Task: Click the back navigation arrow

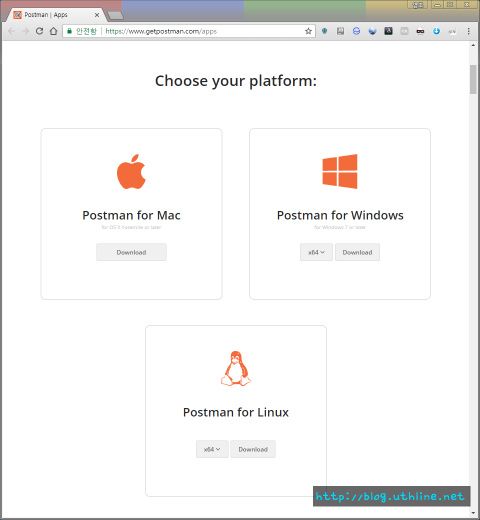Action: [11, 31]
